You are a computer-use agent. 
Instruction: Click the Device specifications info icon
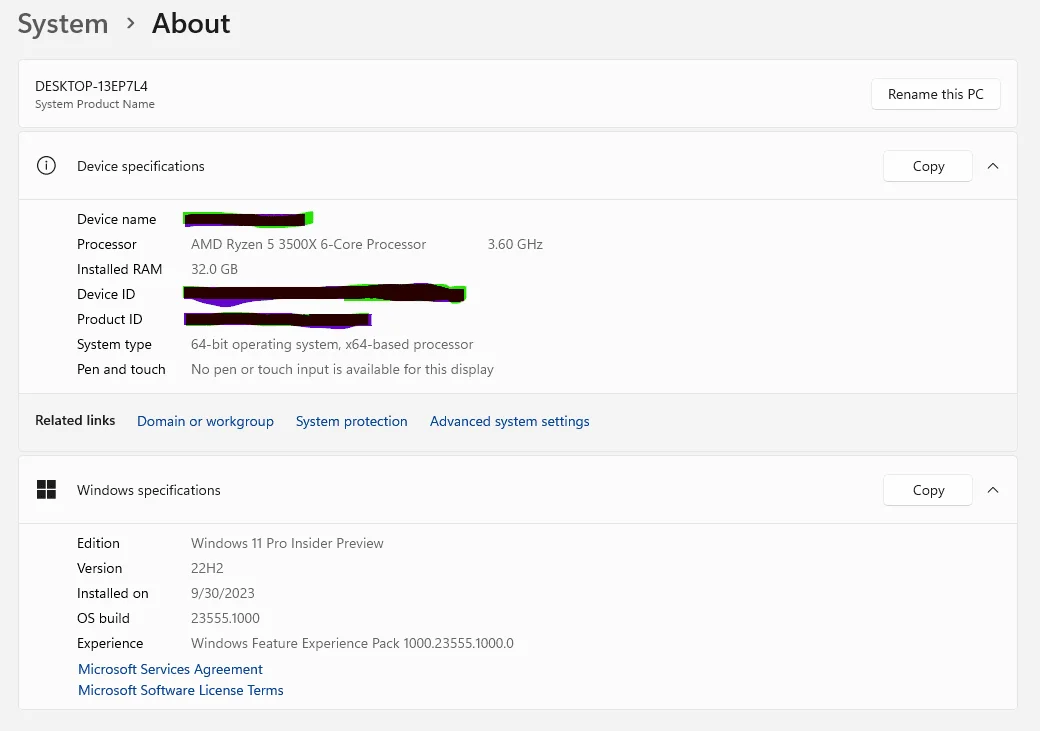point(46,166)
